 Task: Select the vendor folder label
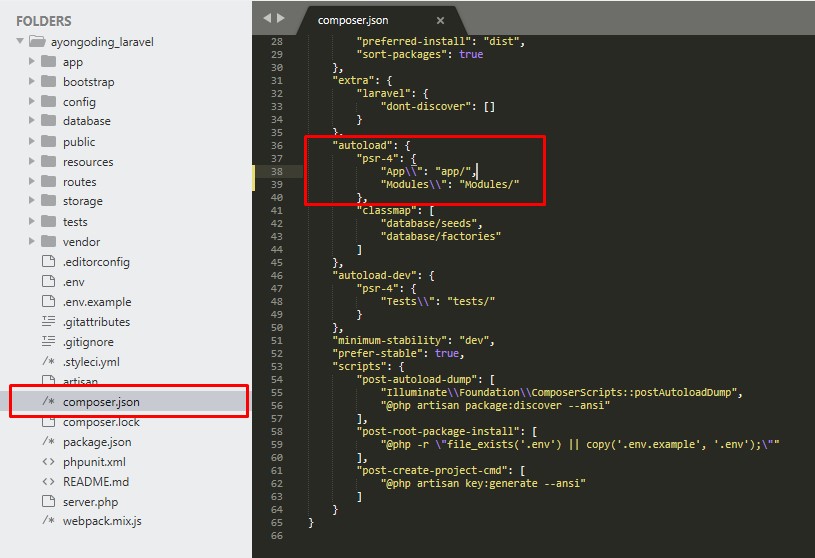pos(82,242)
